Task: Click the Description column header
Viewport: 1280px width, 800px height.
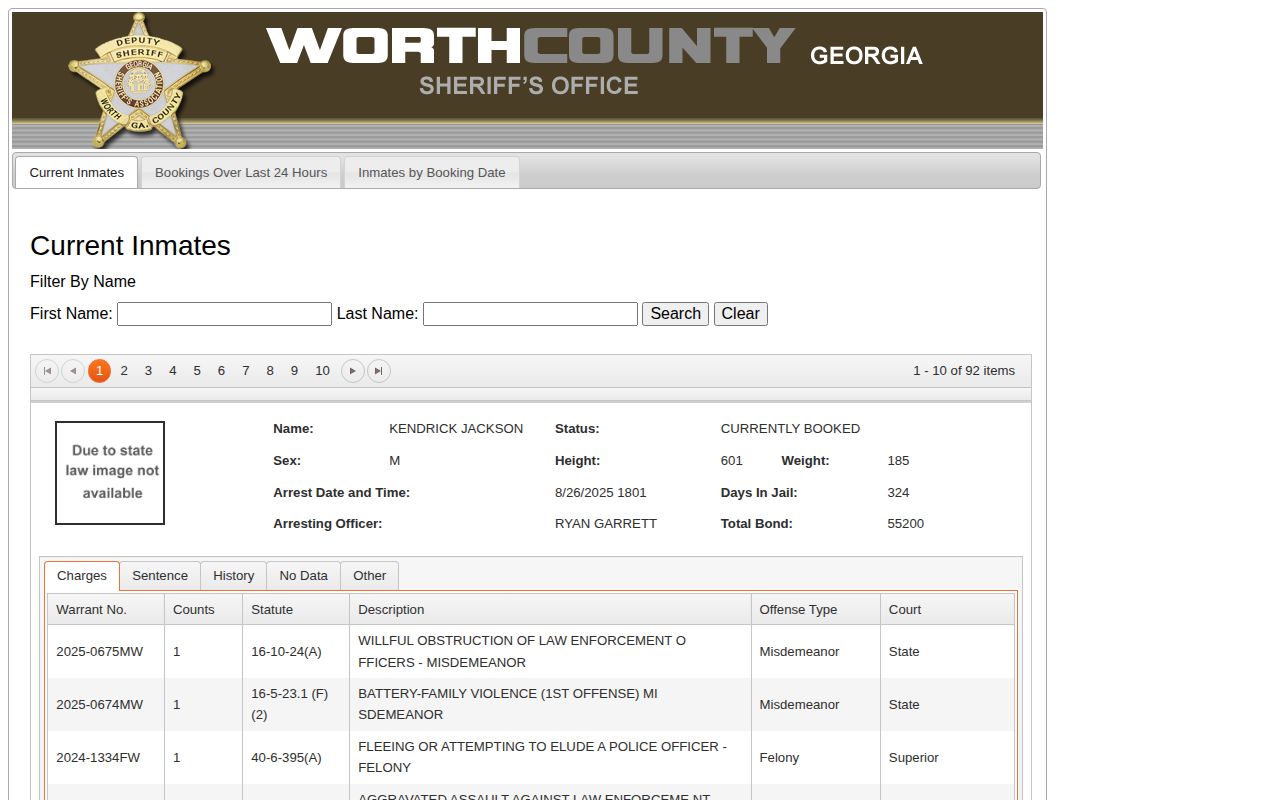Action: pyautogui.click(x=551, y=609)
